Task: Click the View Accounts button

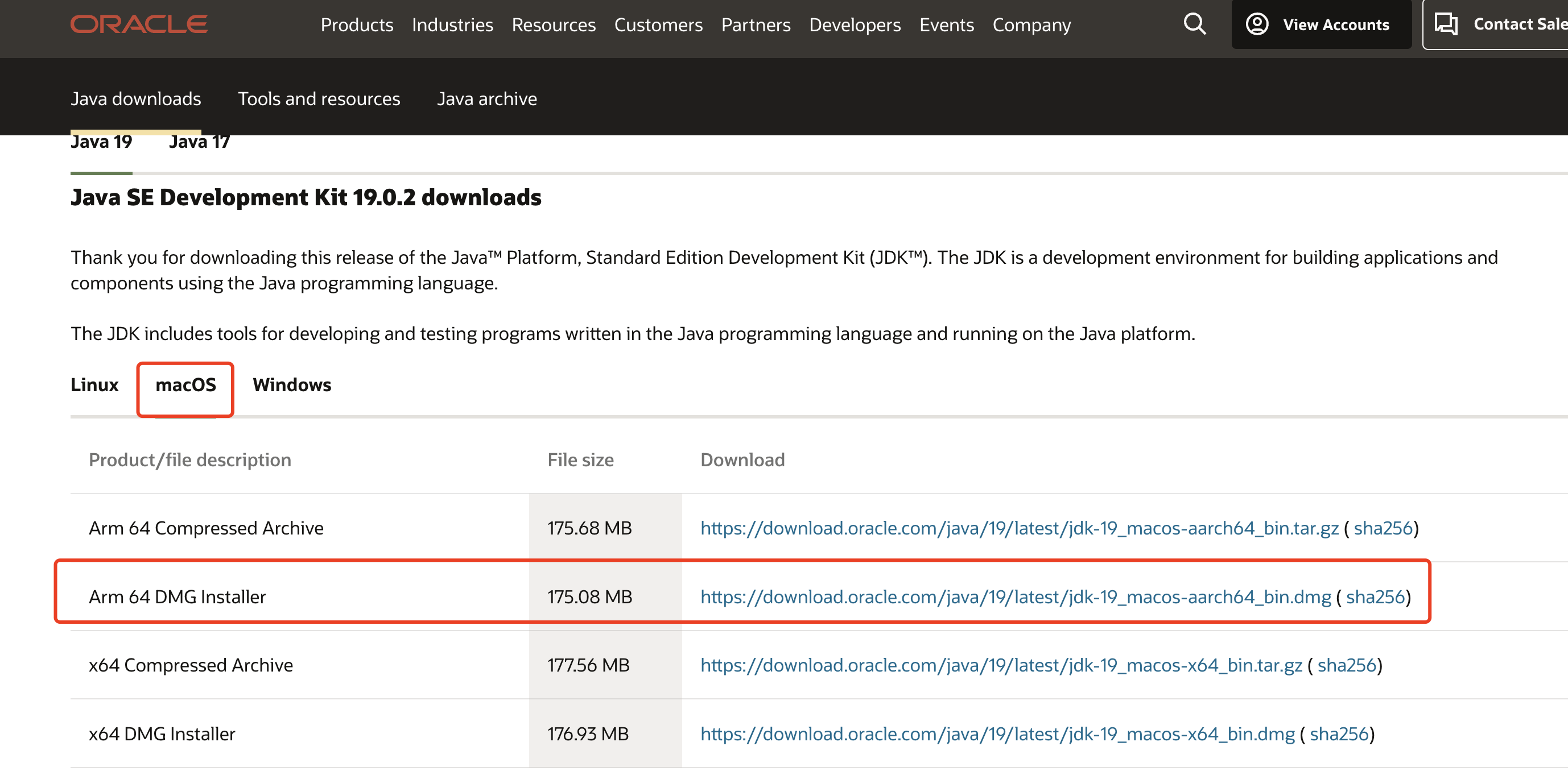Action: click(x=1321, y=24)
